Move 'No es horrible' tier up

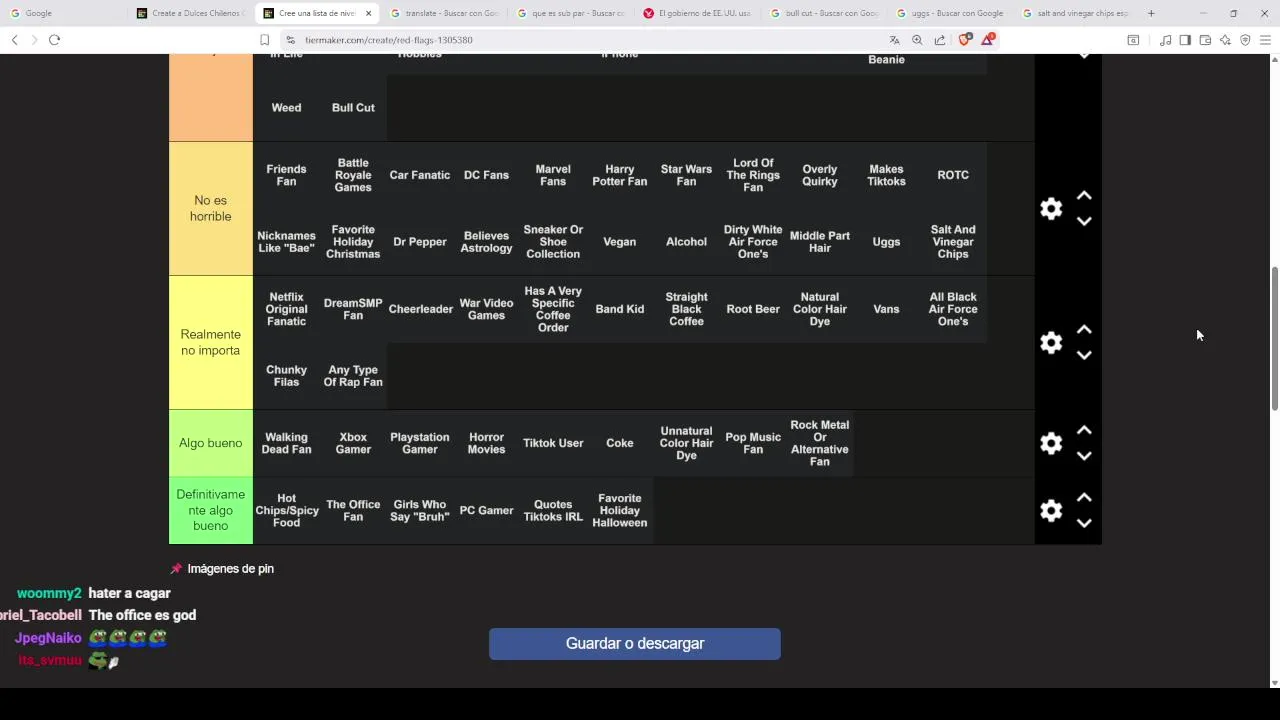1084,196
